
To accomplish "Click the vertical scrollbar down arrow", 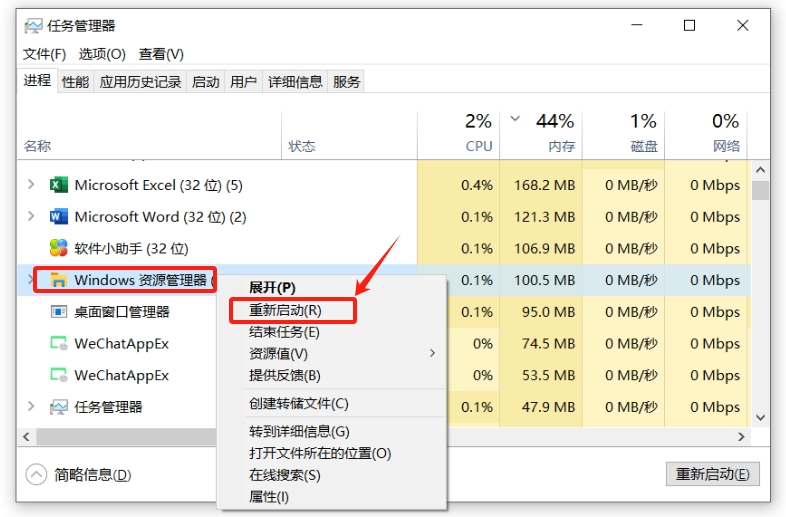I will [x=760, y=417].
